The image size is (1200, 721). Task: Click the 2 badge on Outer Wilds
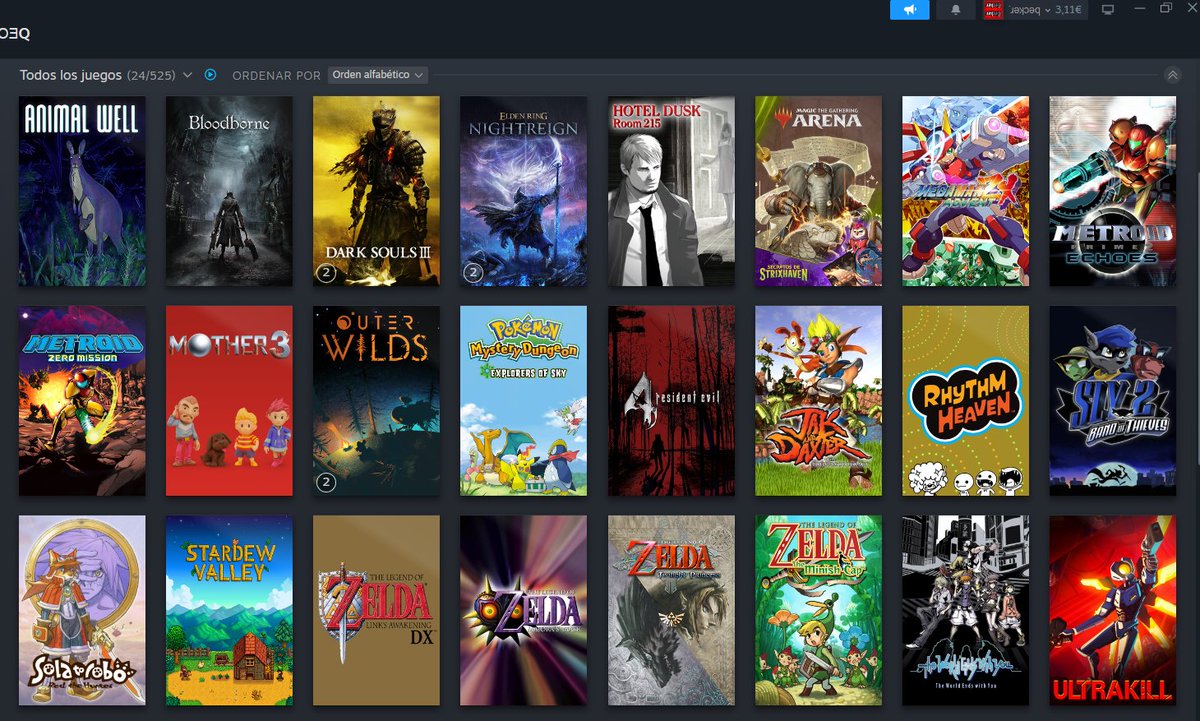tap(326, 483)
